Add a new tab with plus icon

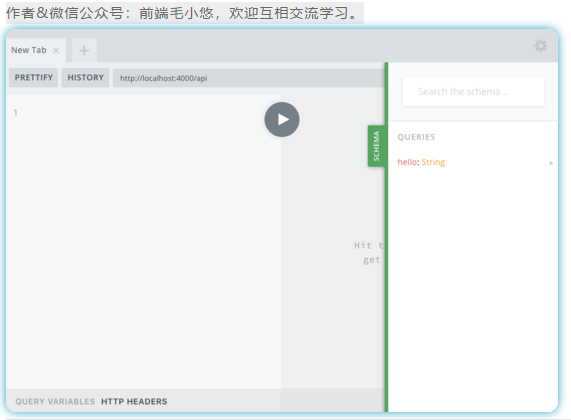84,50
